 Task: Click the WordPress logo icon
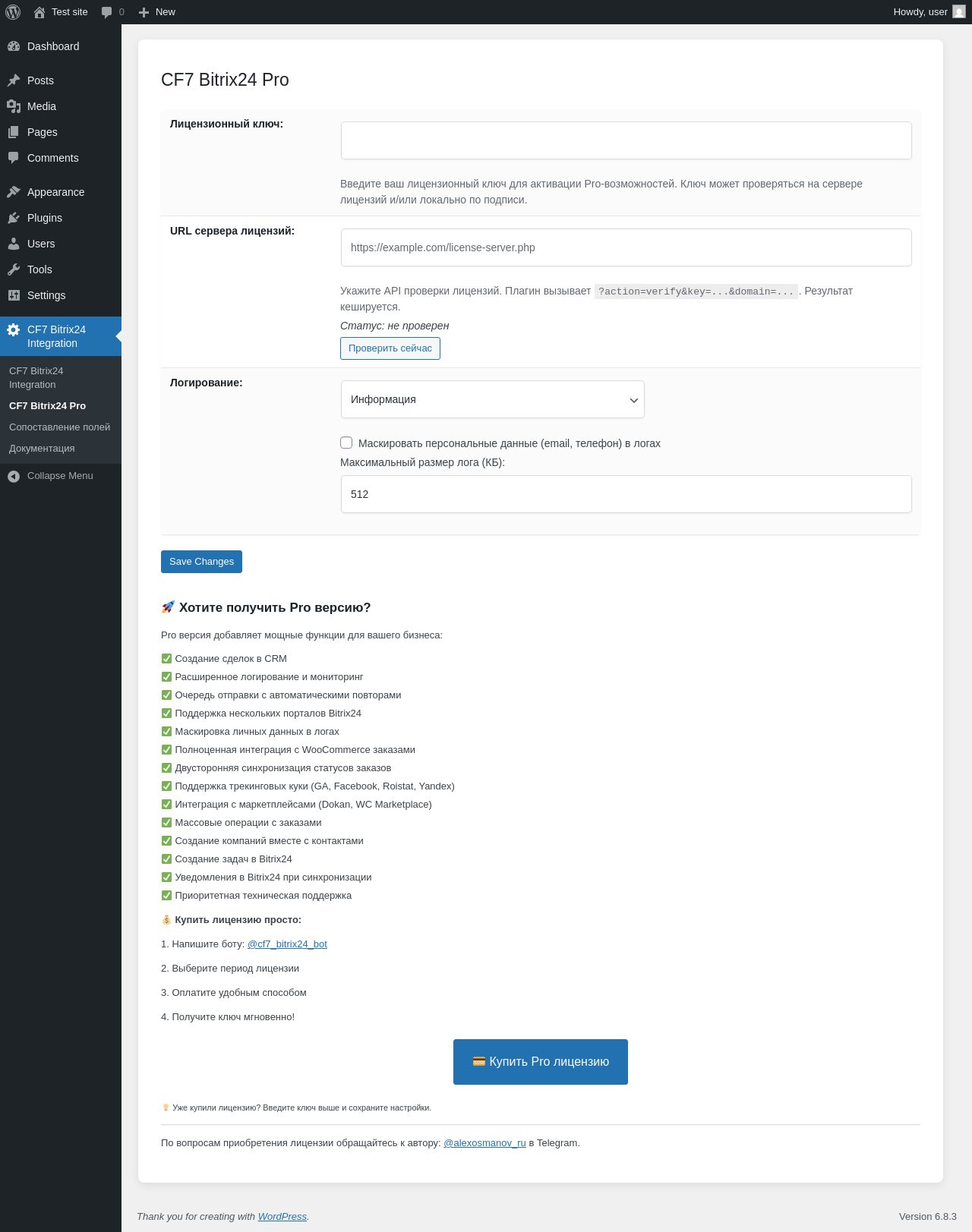tap(13, 12)
